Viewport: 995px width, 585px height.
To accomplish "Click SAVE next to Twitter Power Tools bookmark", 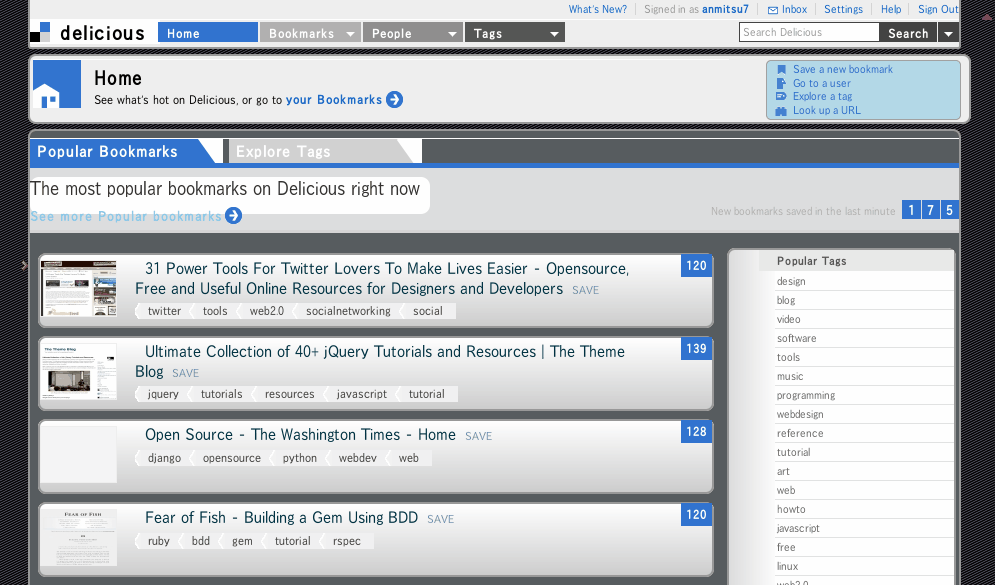I will click(586, 290).
